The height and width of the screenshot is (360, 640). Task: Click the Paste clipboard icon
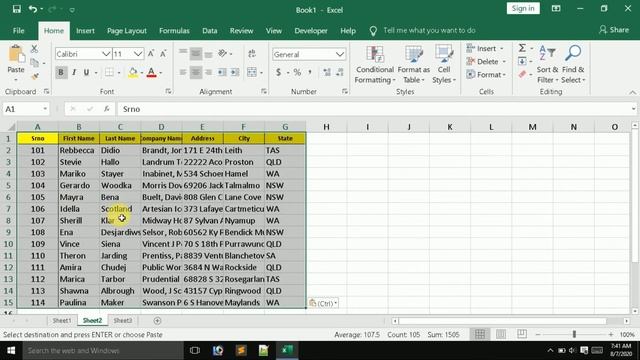[x=16, y=54]
